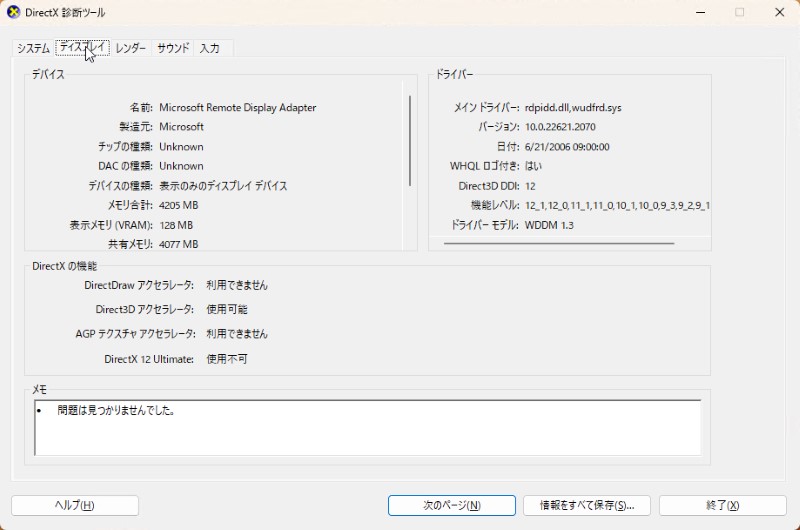Image resolution: width=800 pixels, height=530 pixels.
Task: Click the 製造元 value Microsoft
Action: point(181,127)
